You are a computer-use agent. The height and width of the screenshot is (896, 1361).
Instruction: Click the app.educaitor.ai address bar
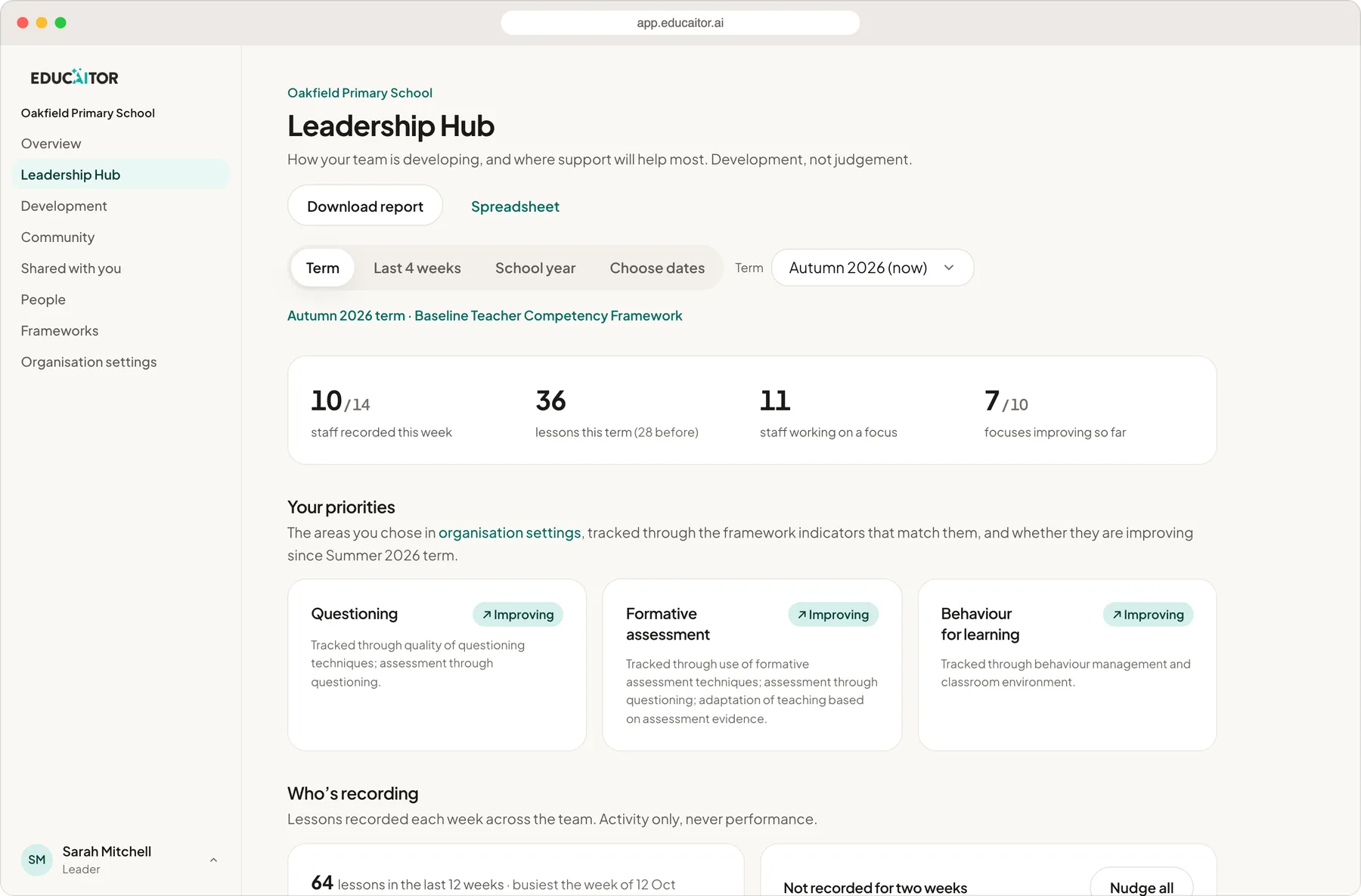pos(680,23)
